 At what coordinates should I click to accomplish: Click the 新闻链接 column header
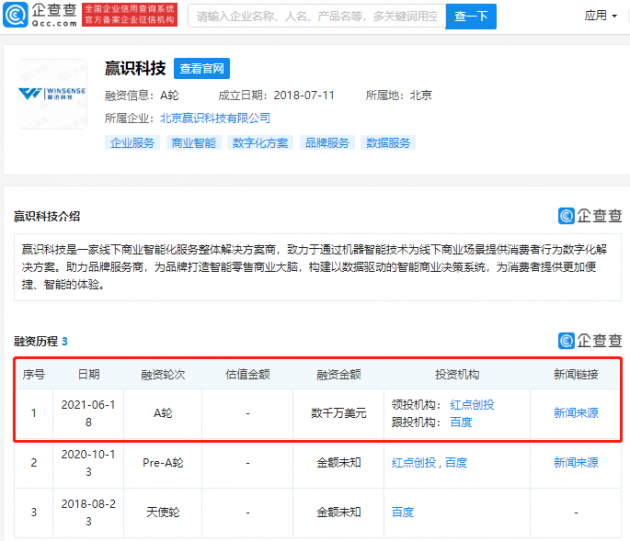tap(576, 375)
